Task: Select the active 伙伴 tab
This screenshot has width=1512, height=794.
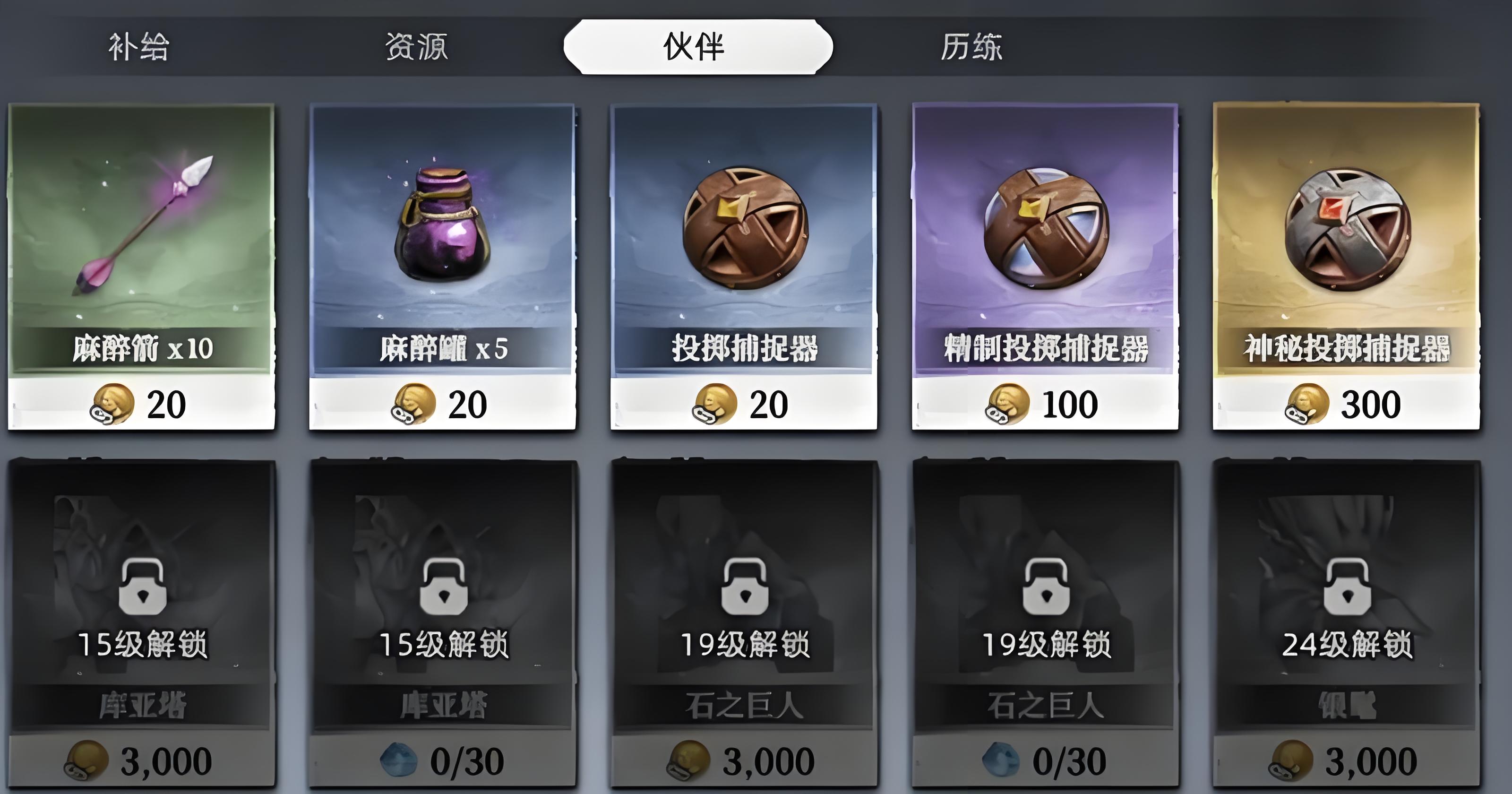Action: (x=698, y=47)
